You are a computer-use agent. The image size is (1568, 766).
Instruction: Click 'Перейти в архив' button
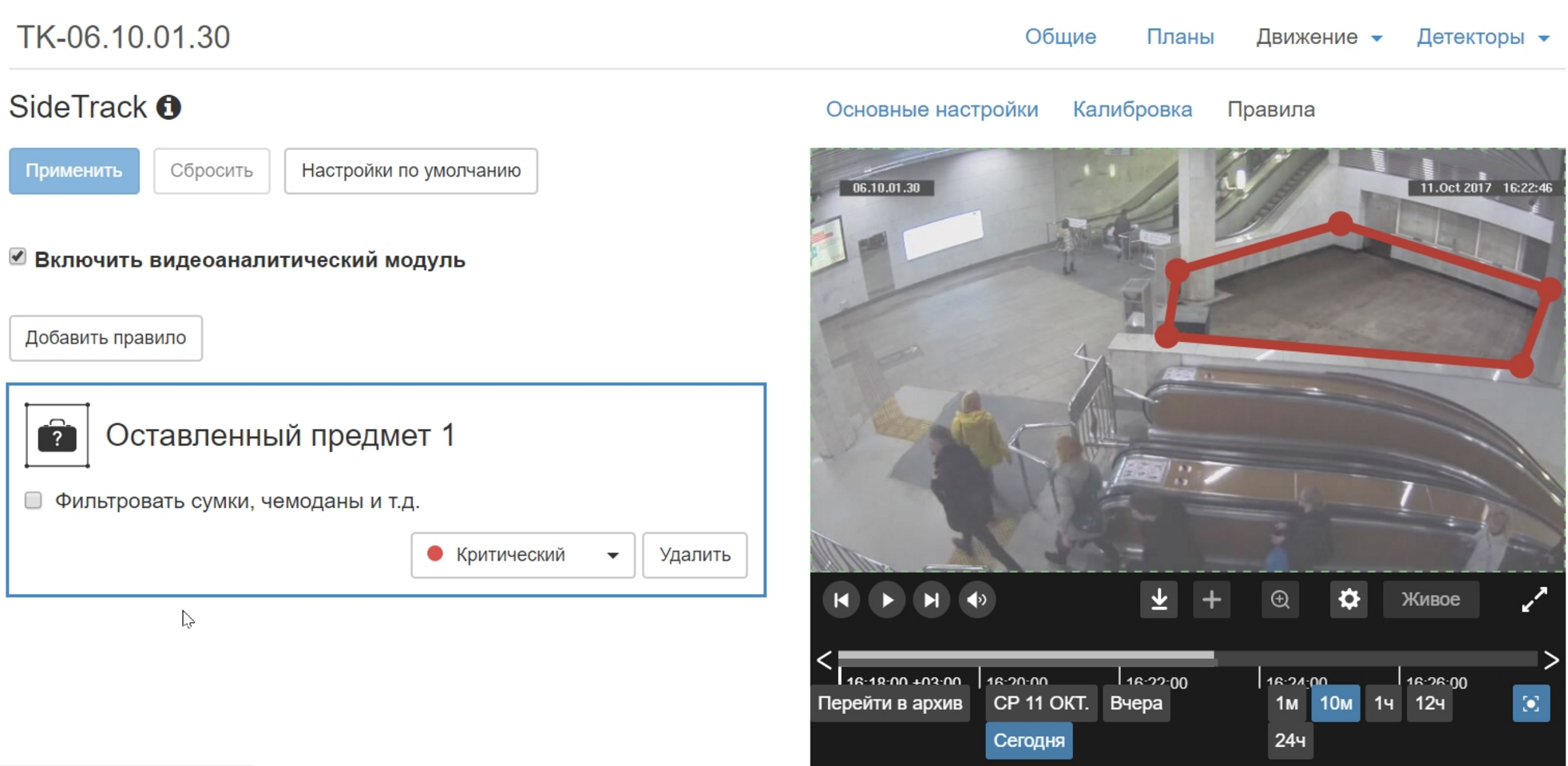[x=890, y=704]
